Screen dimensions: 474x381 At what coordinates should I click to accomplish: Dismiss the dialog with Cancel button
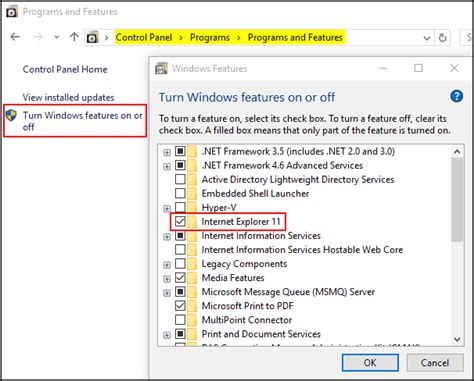point(435,362)
